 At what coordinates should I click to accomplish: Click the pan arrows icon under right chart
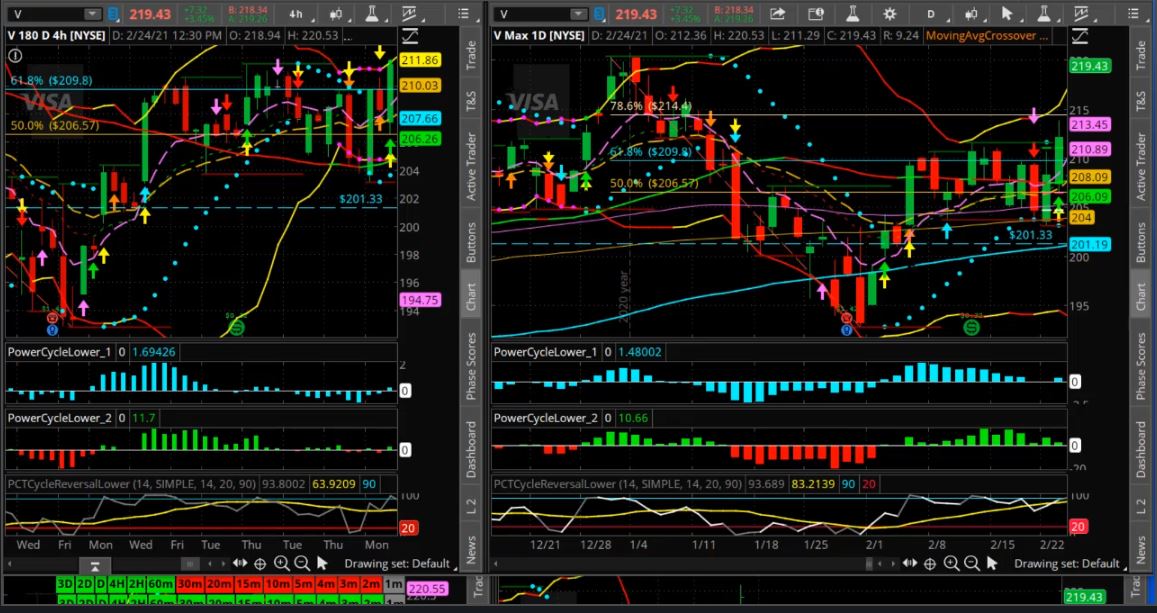909,564
